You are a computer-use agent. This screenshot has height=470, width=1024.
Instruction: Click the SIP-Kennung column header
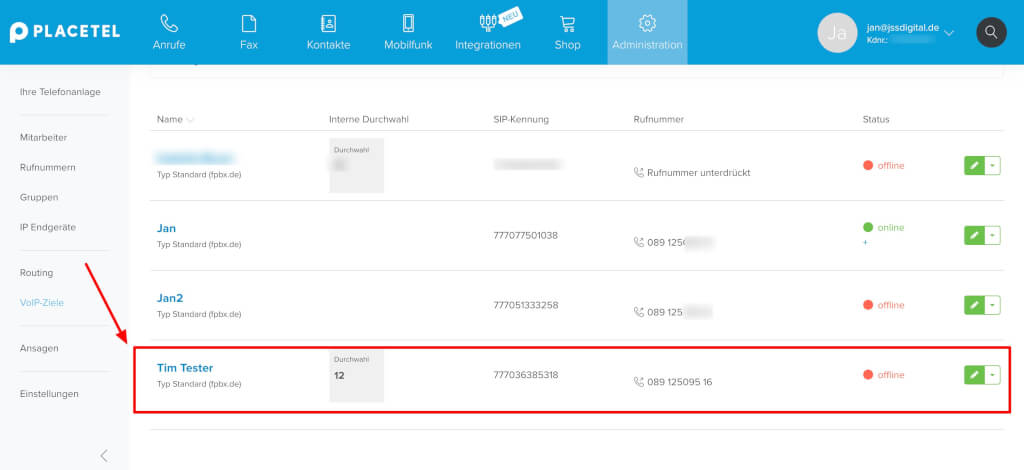[521, 119]
